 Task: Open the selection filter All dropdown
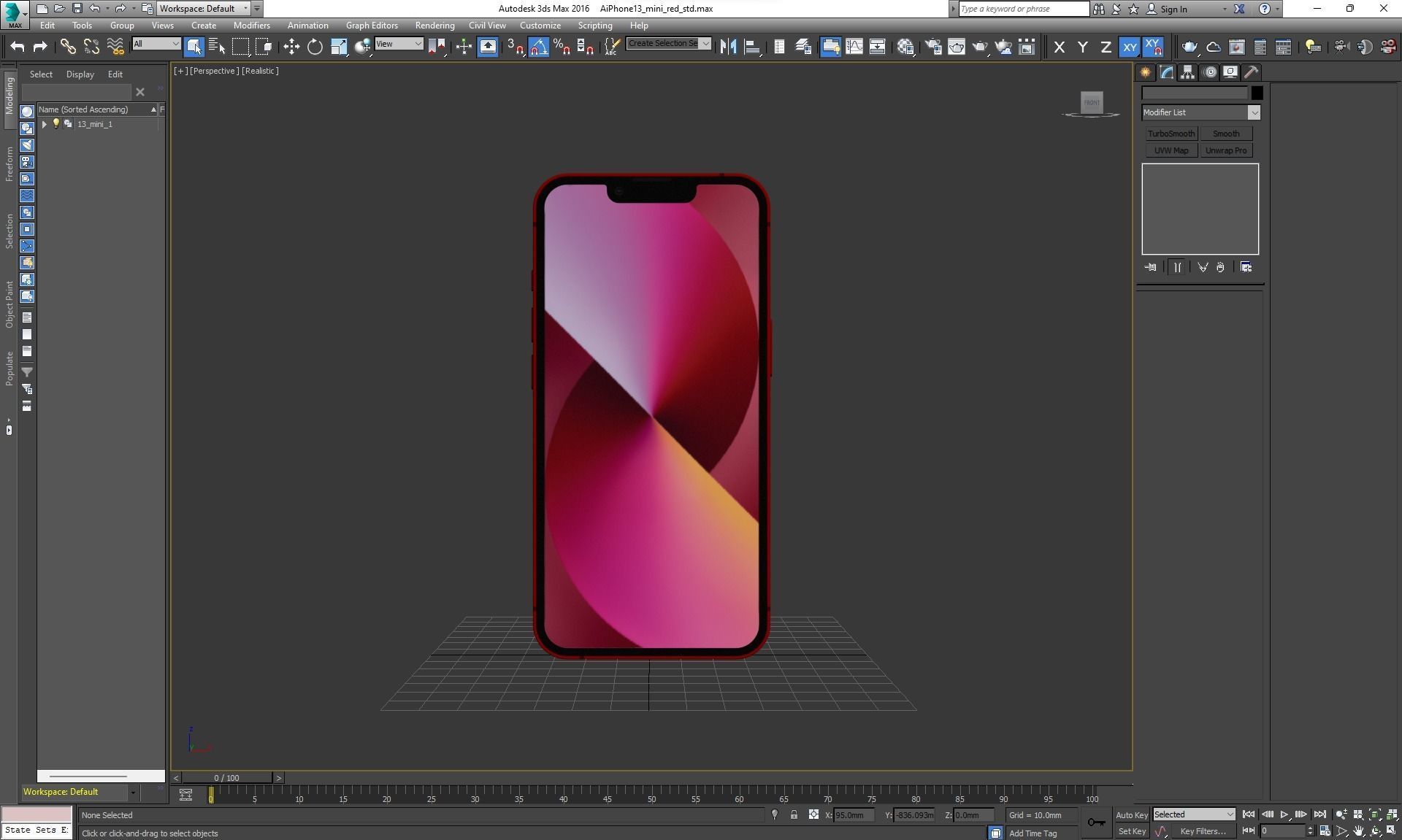pos(156,44)
